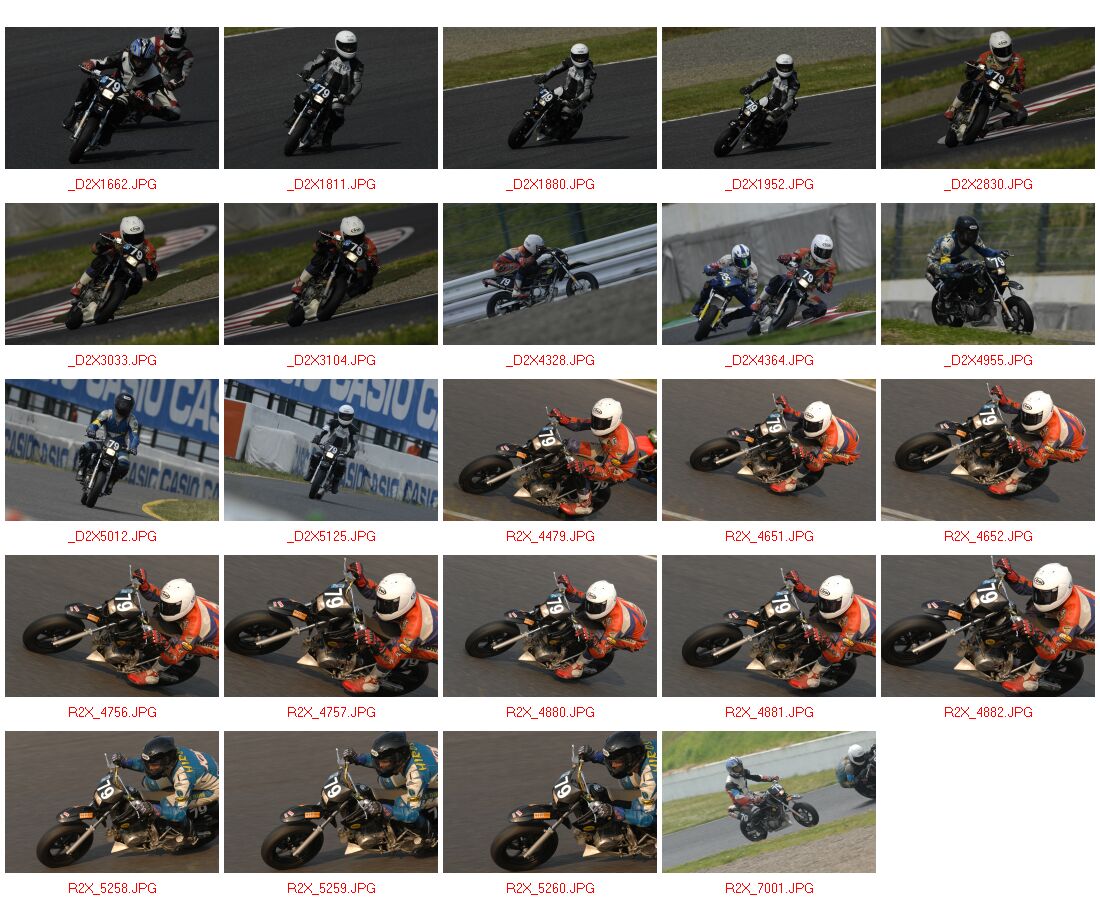View the _D2X4328.JPG guardrail photo thumbnail
This screenshot has width=1100, height=900.
tap(550, 274)
